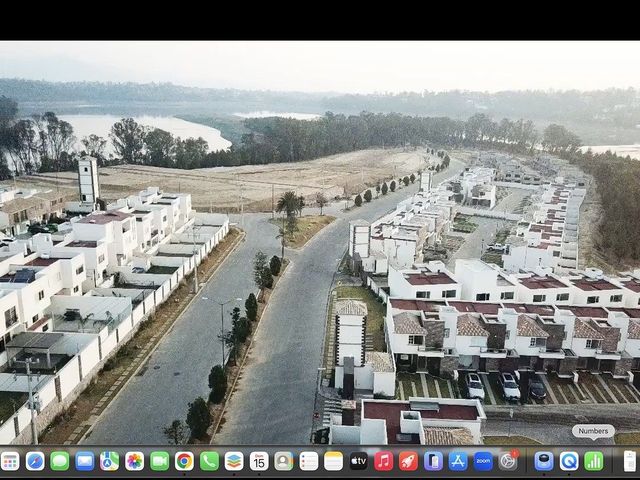640x480 pixels.
Task: Open Calendar showing date 15
Action: (x=259, y=461)
